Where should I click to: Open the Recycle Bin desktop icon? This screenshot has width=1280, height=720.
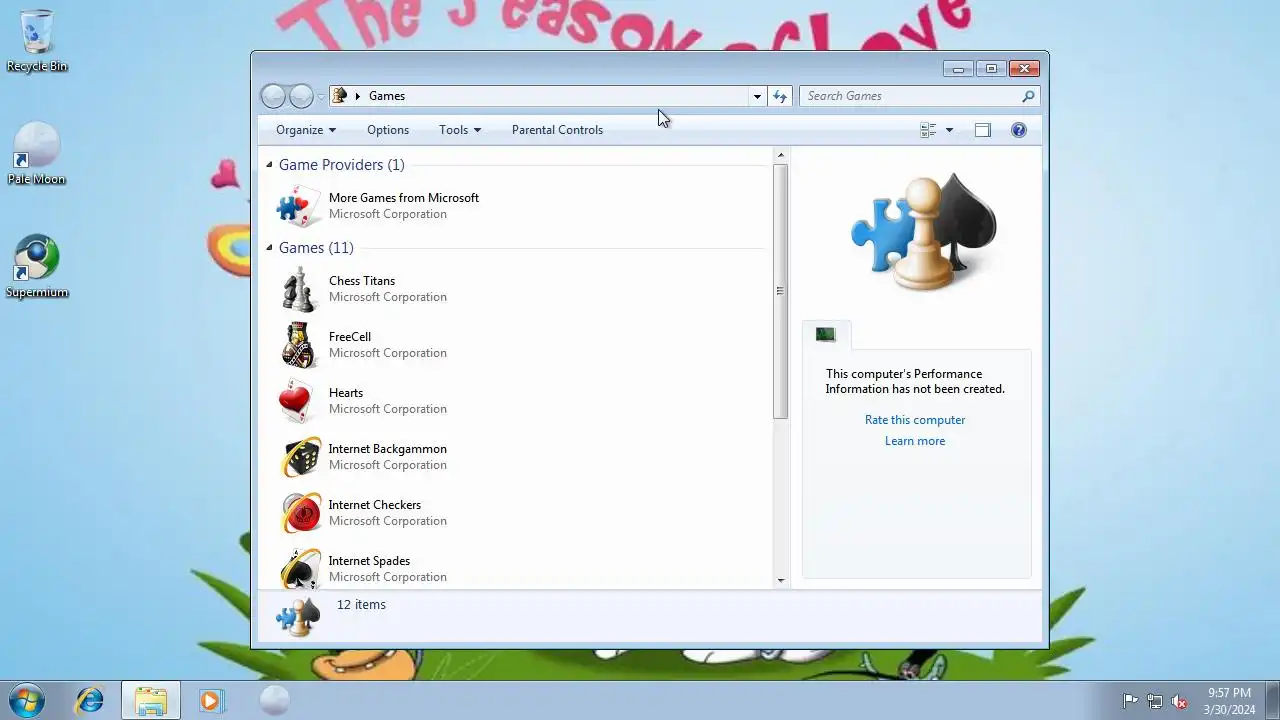tap(37, 41)
